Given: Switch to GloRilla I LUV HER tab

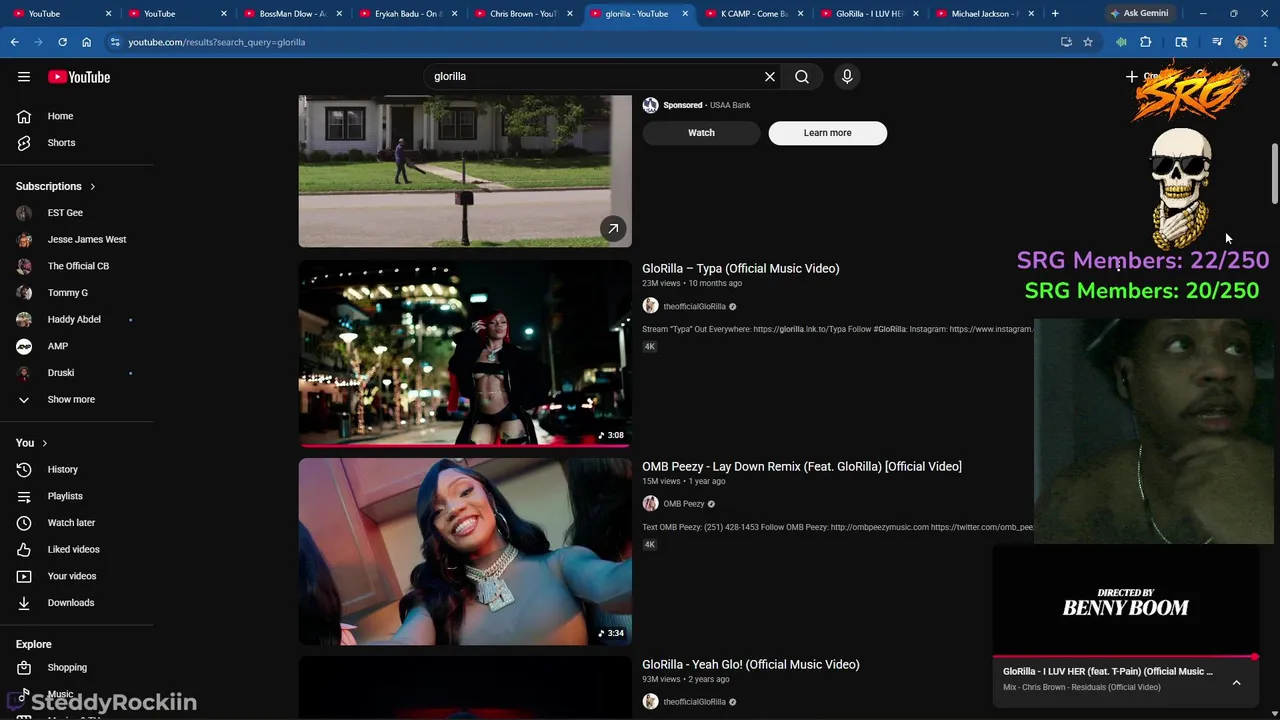Looking at the screenshot, I should pos(869,14).
